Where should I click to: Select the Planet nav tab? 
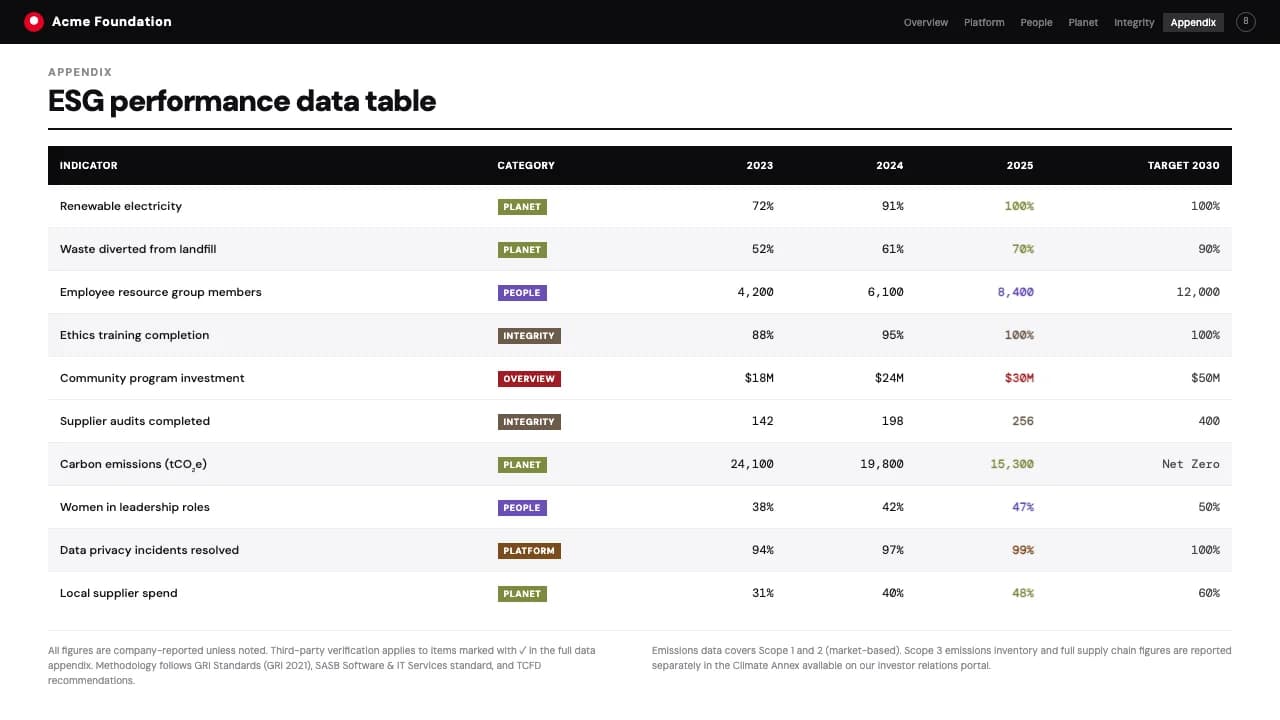(x=1083, y=22)
